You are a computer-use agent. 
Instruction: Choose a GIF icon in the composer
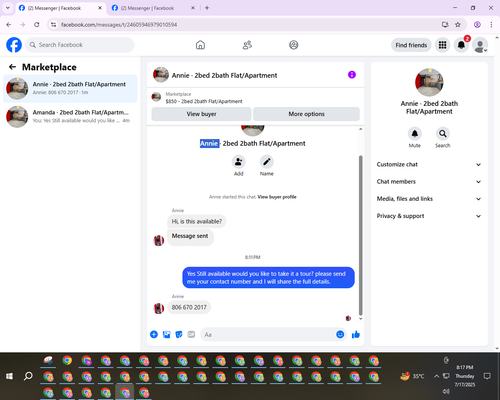tap(191, 334)
